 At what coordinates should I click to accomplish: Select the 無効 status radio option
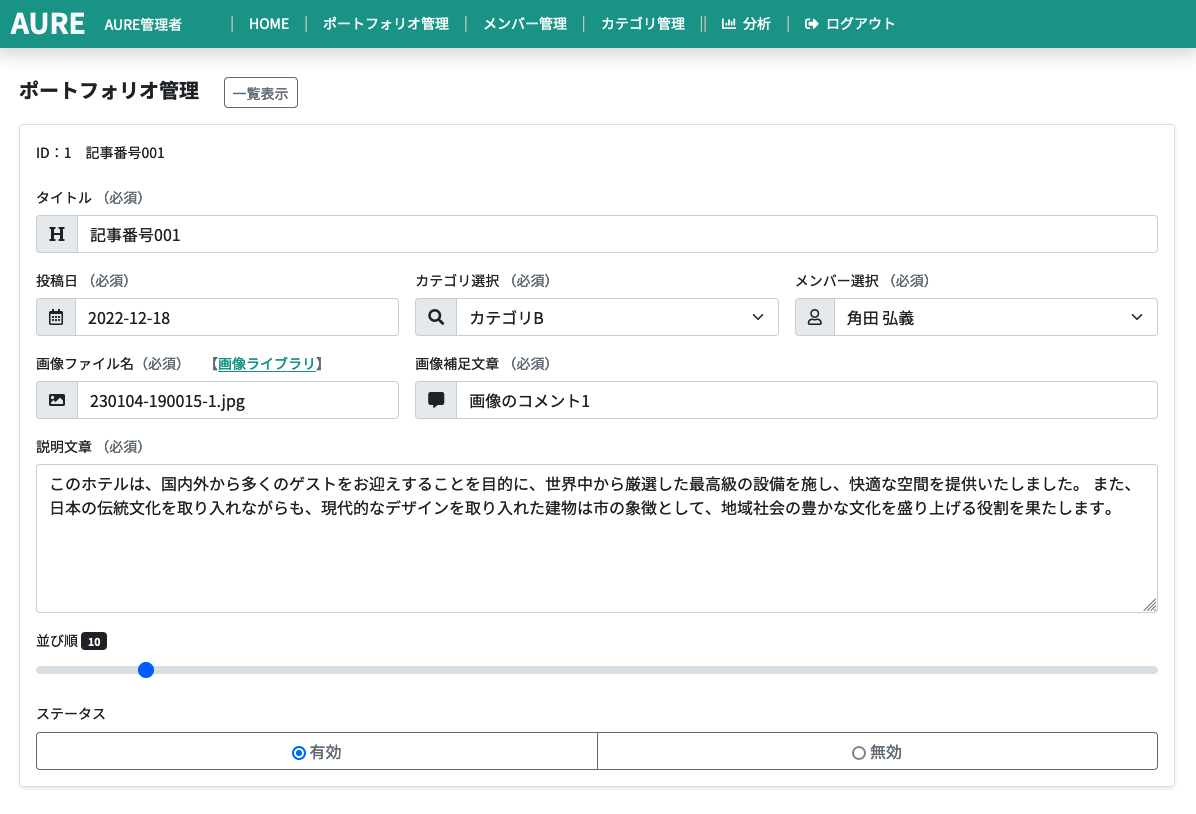point(858,752)
